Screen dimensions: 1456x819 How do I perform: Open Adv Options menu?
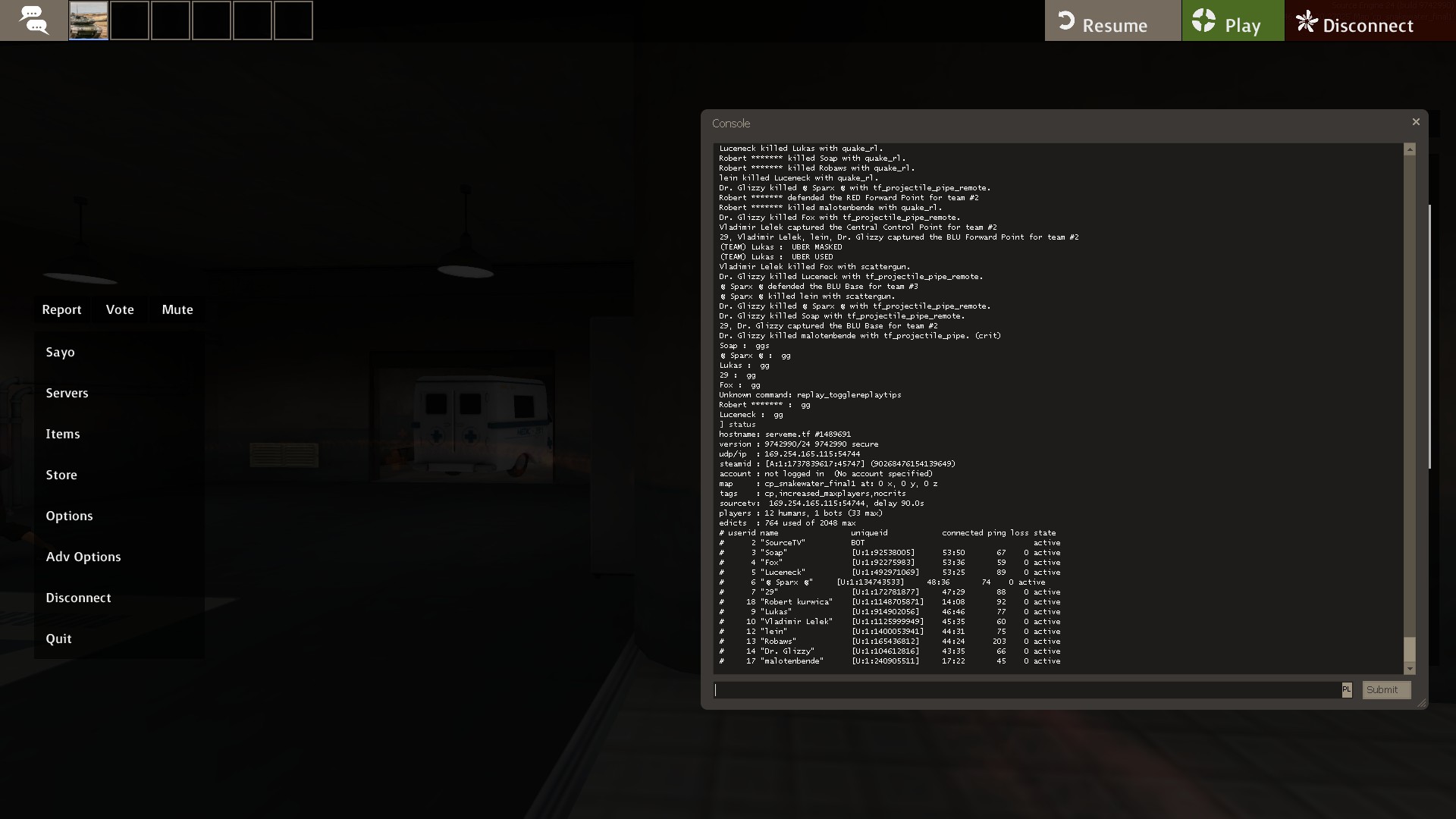point(83,557)
